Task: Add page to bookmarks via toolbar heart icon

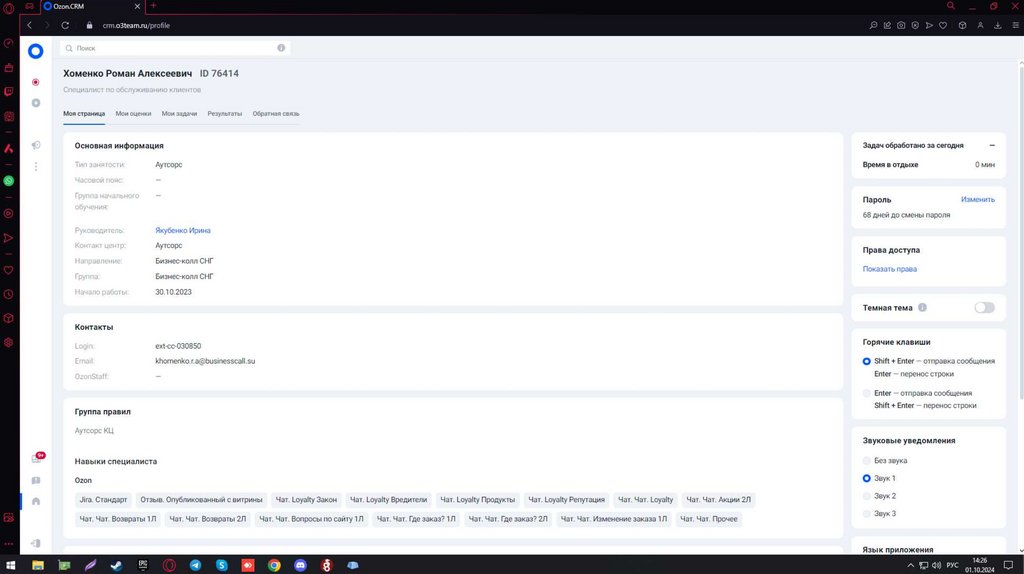Action: point(943,25)
